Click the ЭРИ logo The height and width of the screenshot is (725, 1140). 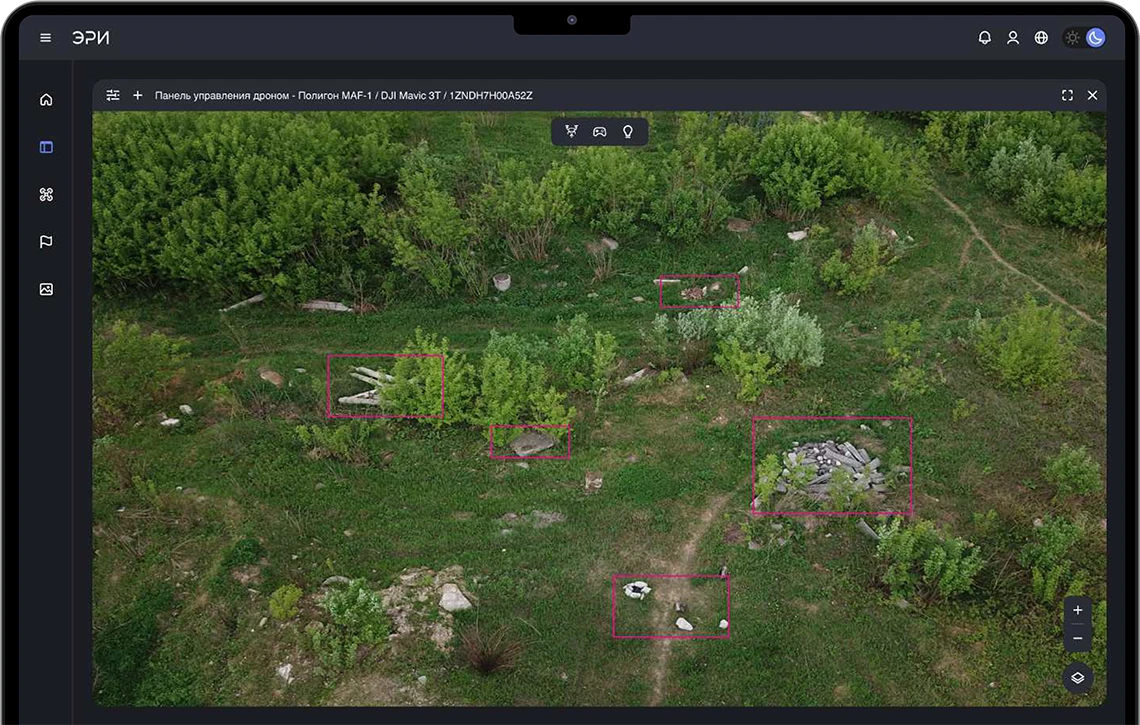click(x=91, y=38)
